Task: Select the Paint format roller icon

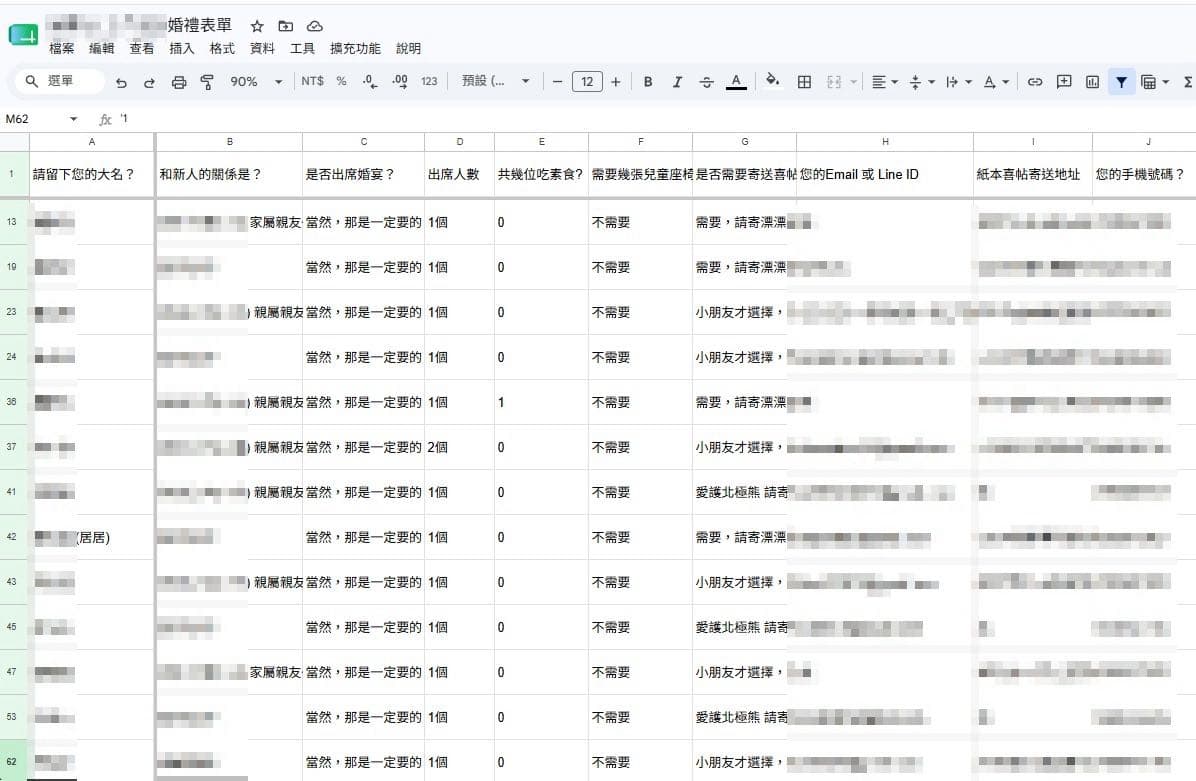Action: [207, 82]
